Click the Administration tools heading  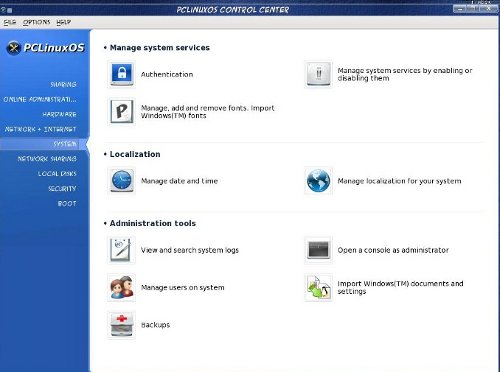[153, 223]
